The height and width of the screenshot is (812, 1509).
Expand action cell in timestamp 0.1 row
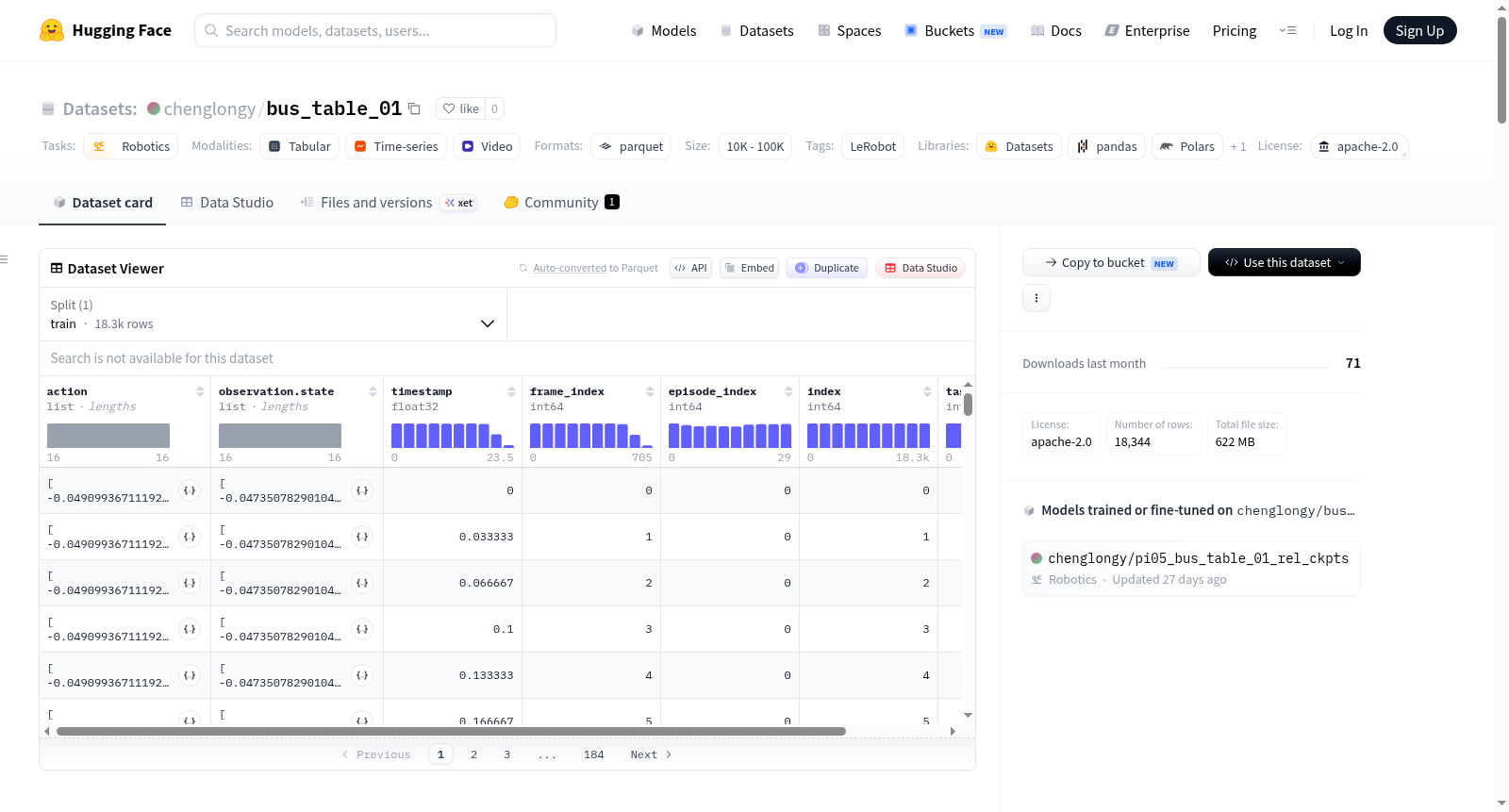pyautogui.click(x=190, y=629)
